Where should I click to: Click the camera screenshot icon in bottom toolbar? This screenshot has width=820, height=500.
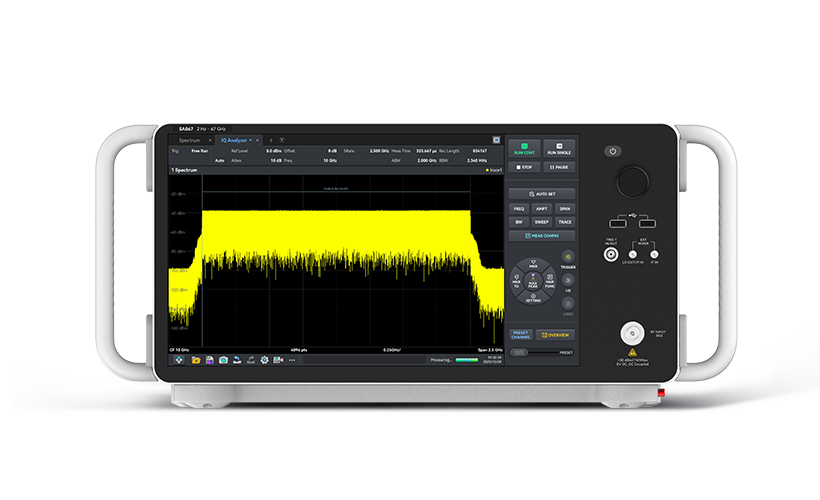pos(223,359)
